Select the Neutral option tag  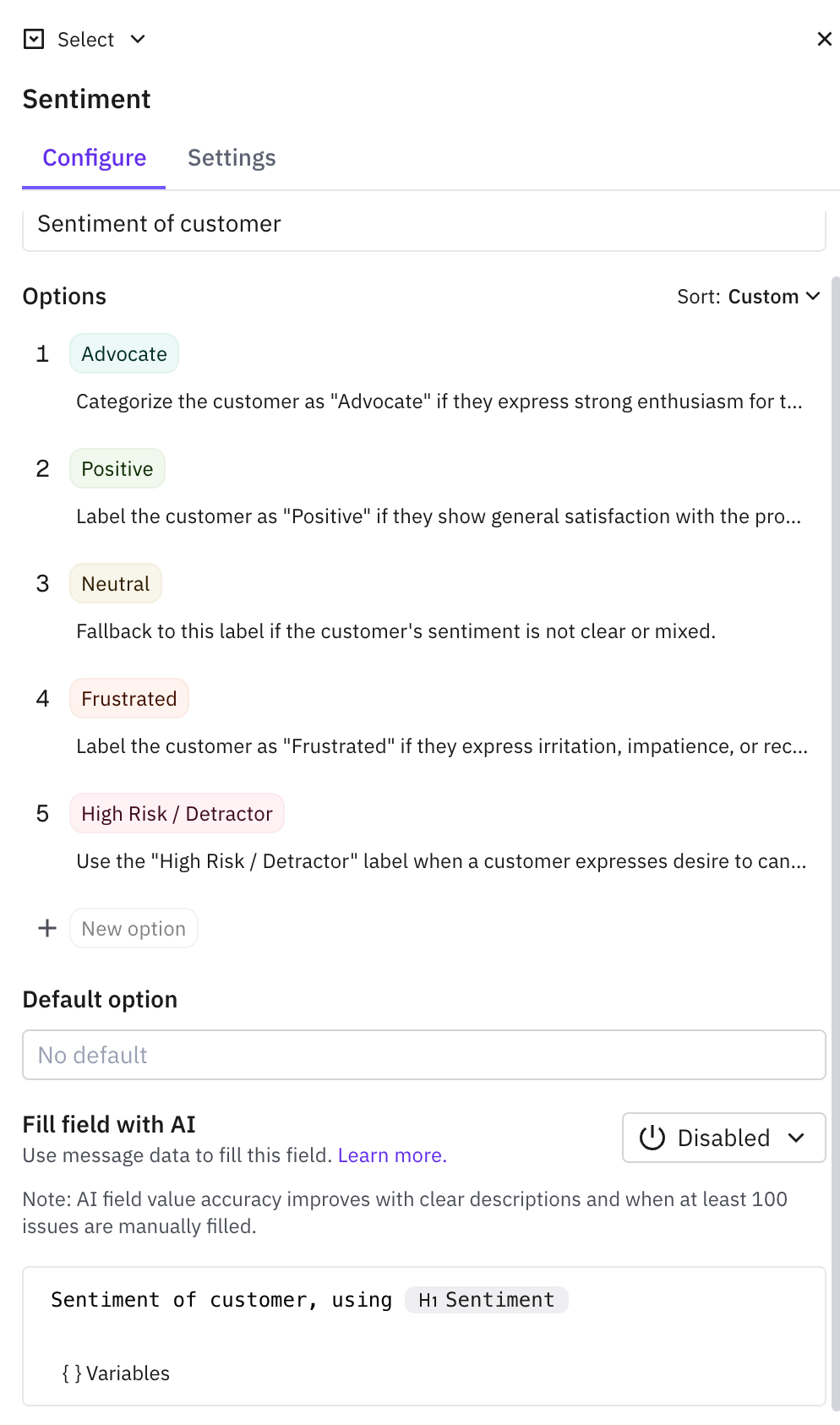pos(116,584)
